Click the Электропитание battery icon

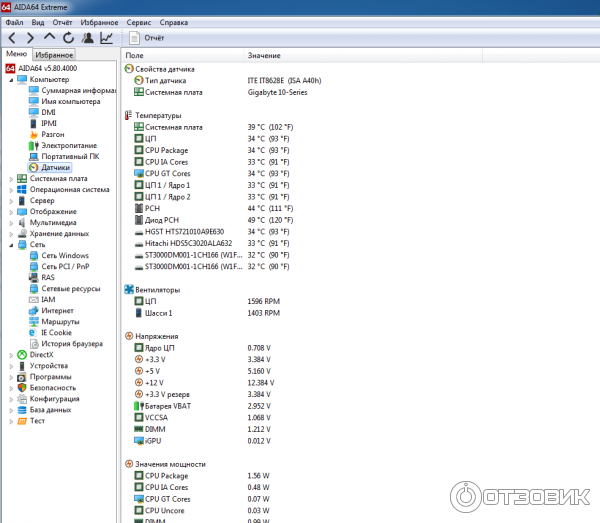click(34, 145)
